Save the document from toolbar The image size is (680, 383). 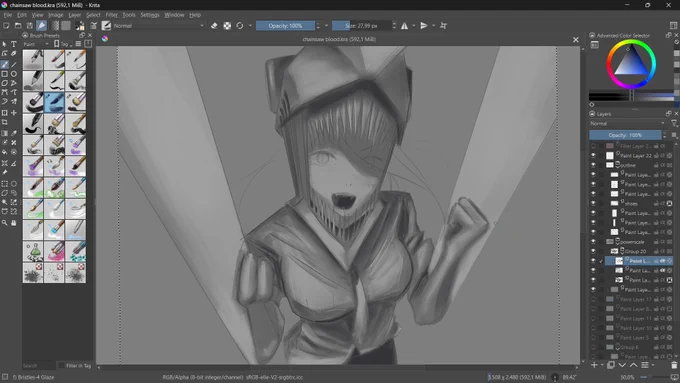click(x=29, y=26)
